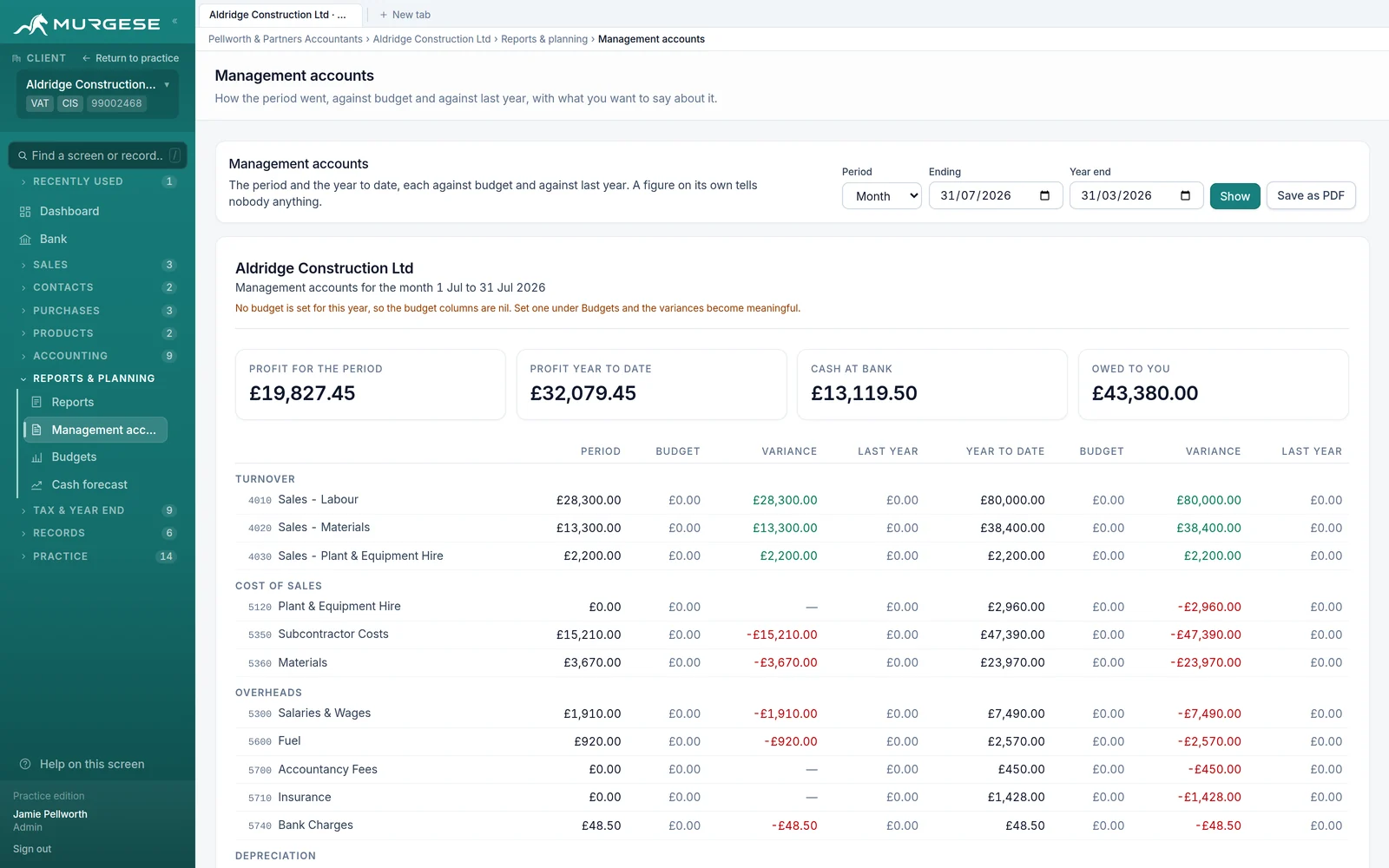Expand the Accounting section
This screenshot has height=868, width=1389.
[x=97, y=356]
